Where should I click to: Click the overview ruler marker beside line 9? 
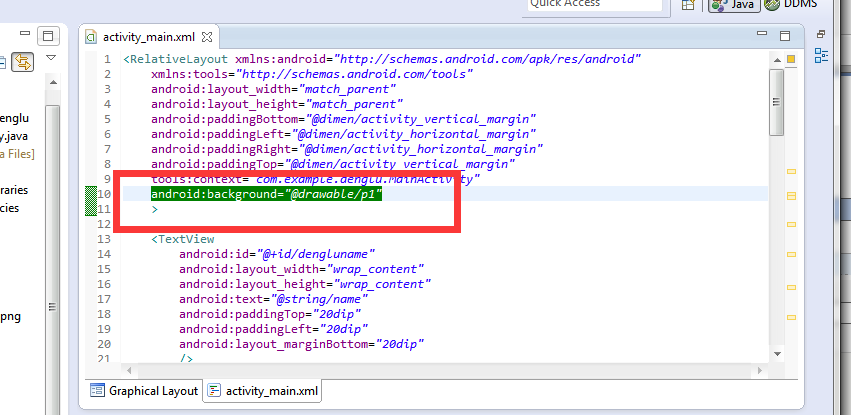[791, 171]
